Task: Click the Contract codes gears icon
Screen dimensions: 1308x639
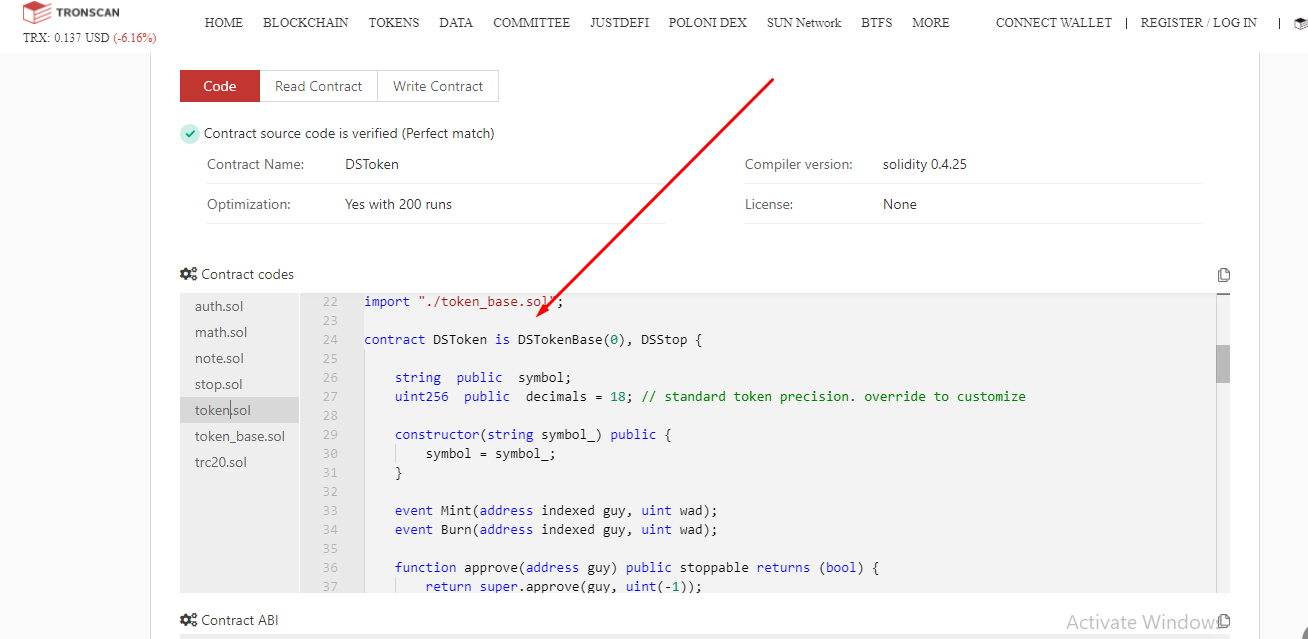Action: point(188,274)
